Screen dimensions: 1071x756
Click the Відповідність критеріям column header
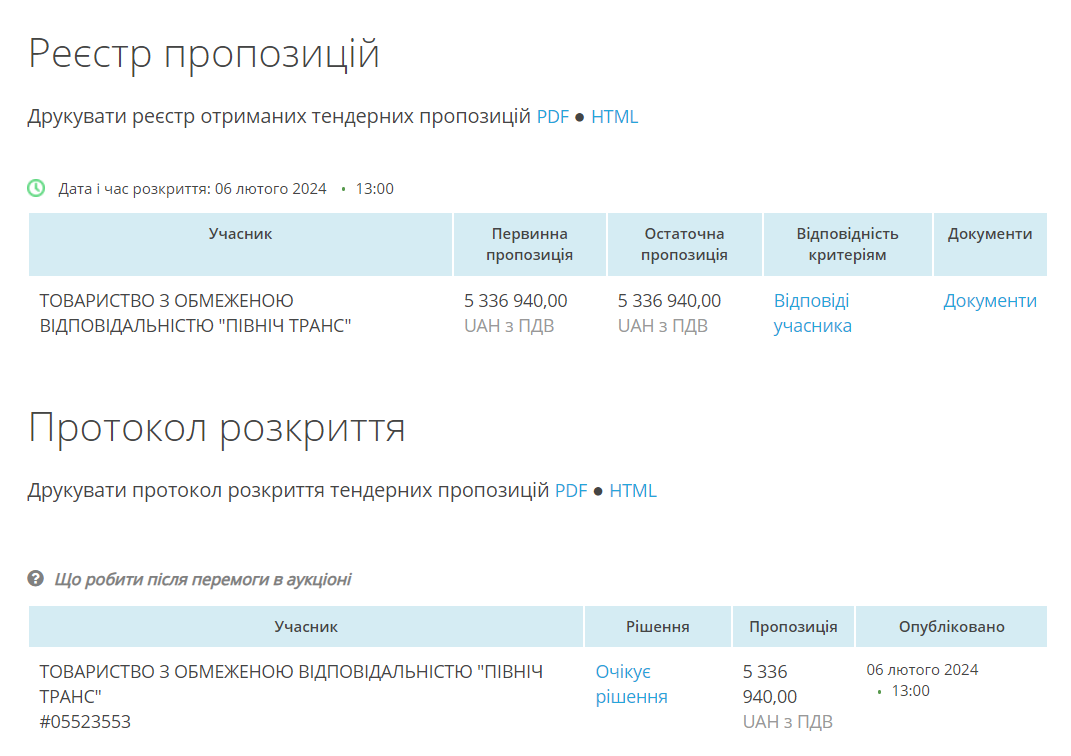[x=848, y=244]
